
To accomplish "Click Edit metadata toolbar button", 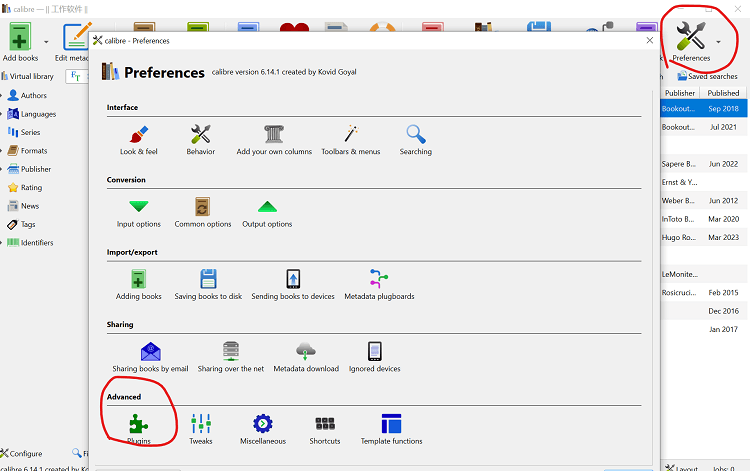I will click(x=73, y=42).
